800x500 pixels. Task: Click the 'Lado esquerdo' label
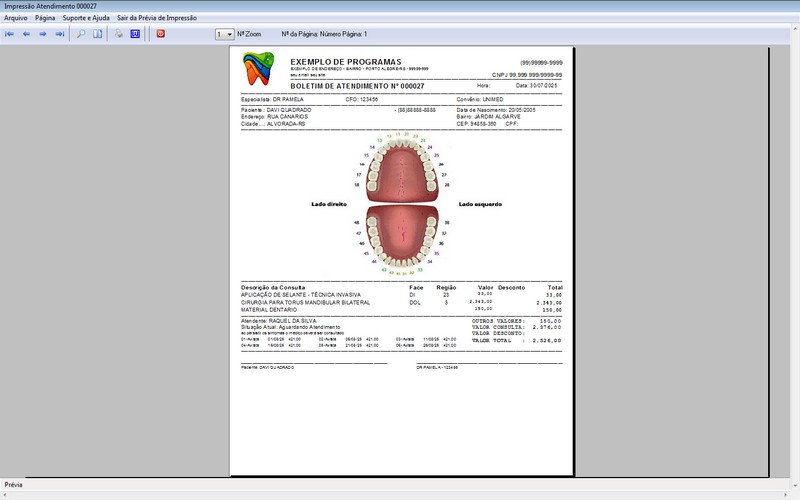click(480, 204)
